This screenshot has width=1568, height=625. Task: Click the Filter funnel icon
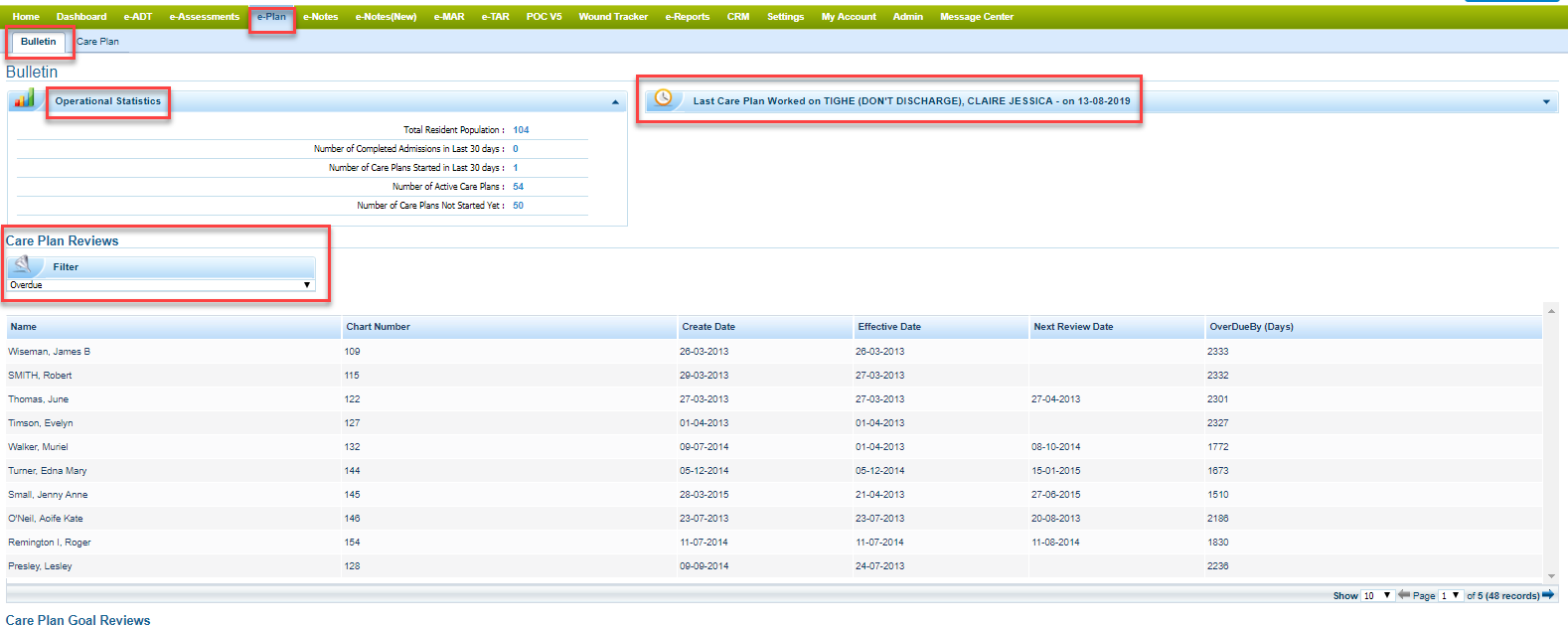24,266
